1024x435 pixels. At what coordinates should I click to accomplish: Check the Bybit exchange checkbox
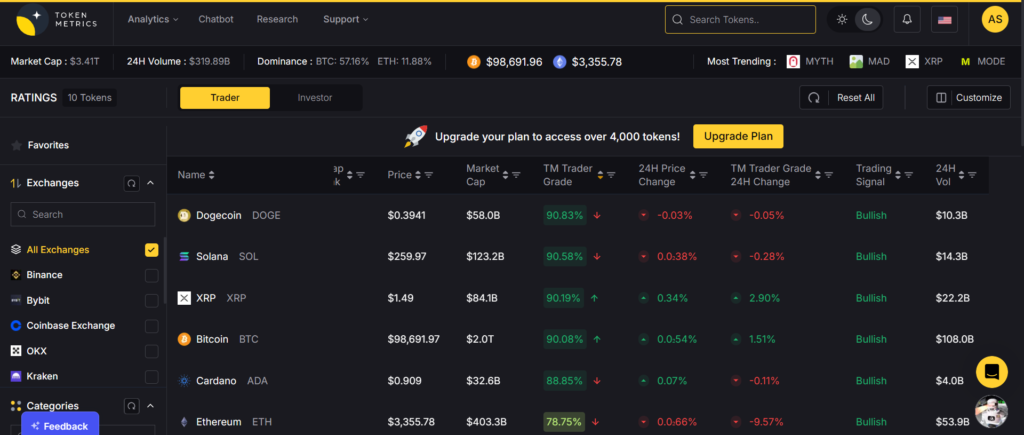[x=152, y=301]
